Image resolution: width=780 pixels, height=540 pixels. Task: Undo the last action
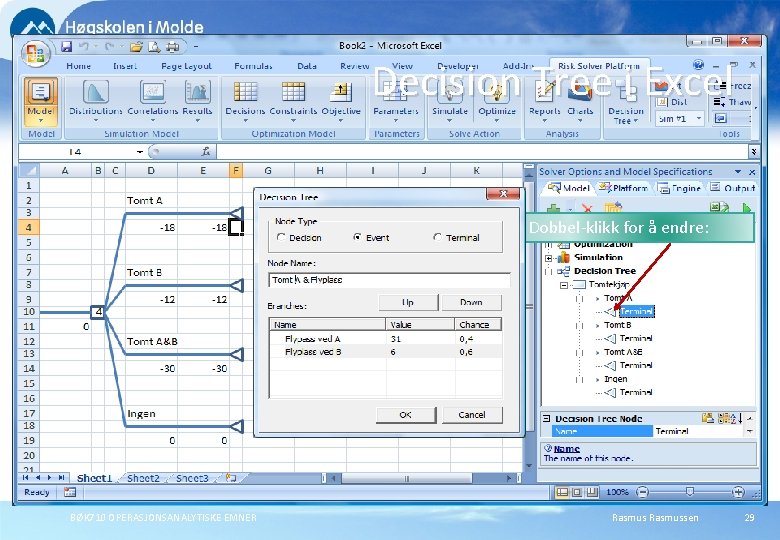pyautogui.click(x=84, y=46)
